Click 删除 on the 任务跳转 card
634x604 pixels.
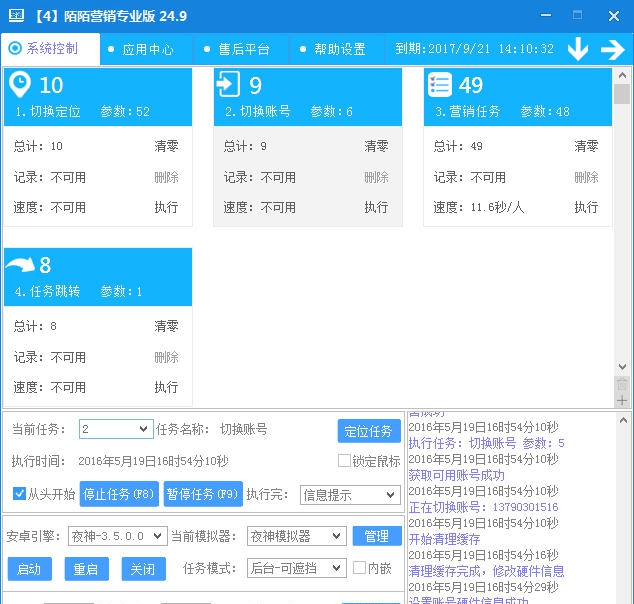coord(166,357)
